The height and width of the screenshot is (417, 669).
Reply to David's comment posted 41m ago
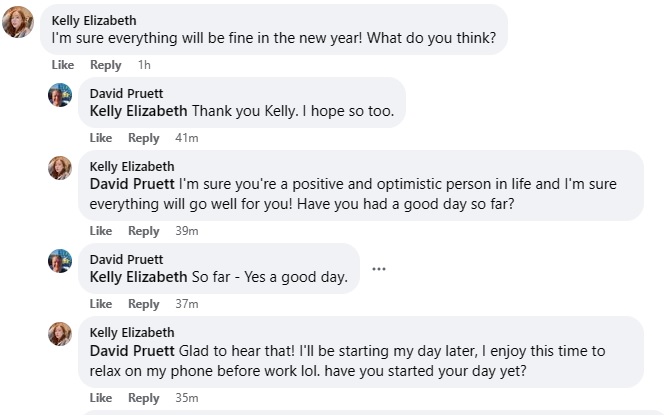pyautogui.click(x=143, y=138)
